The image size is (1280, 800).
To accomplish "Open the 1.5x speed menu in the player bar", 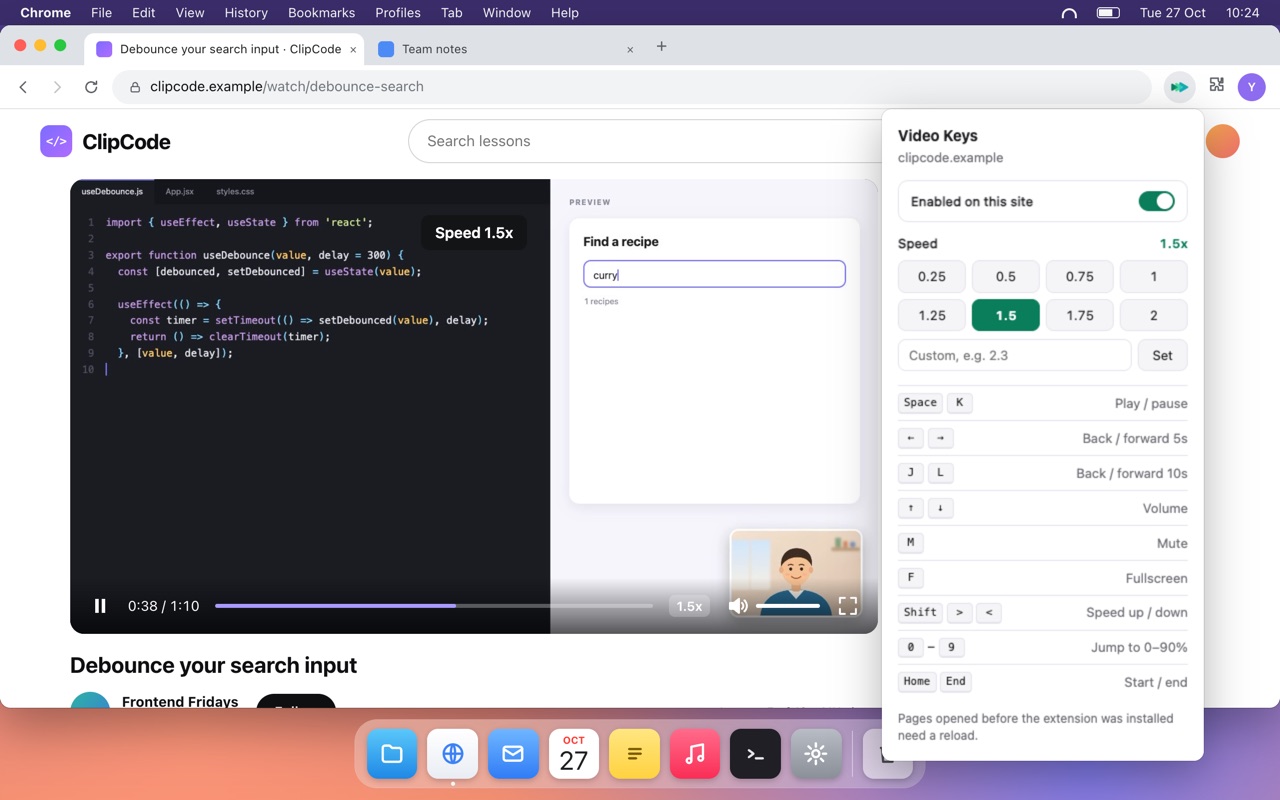I will coord(689,606).
